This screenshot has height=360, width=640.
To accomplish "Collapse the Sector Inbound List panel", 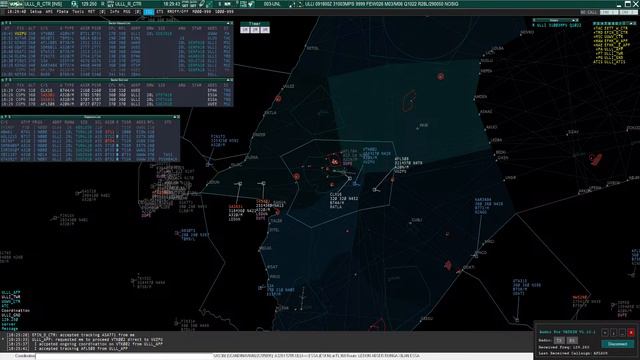I will [228, 23].
